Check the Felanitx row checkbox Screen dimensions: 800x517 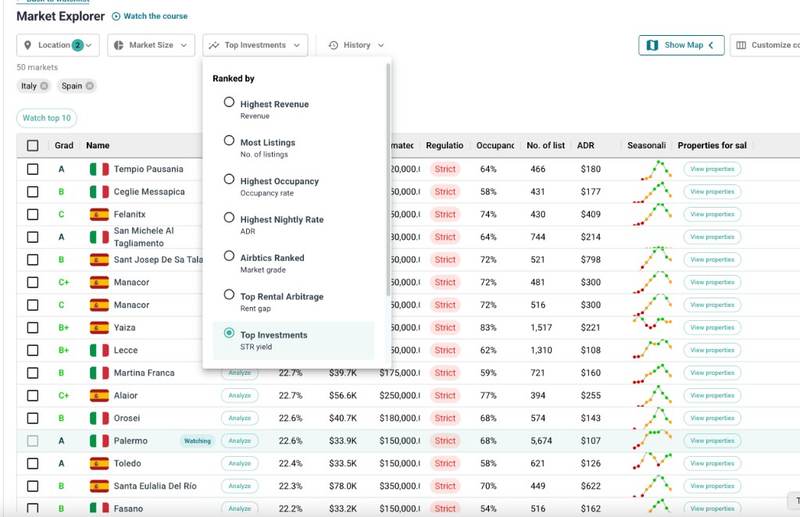point(33,214)
